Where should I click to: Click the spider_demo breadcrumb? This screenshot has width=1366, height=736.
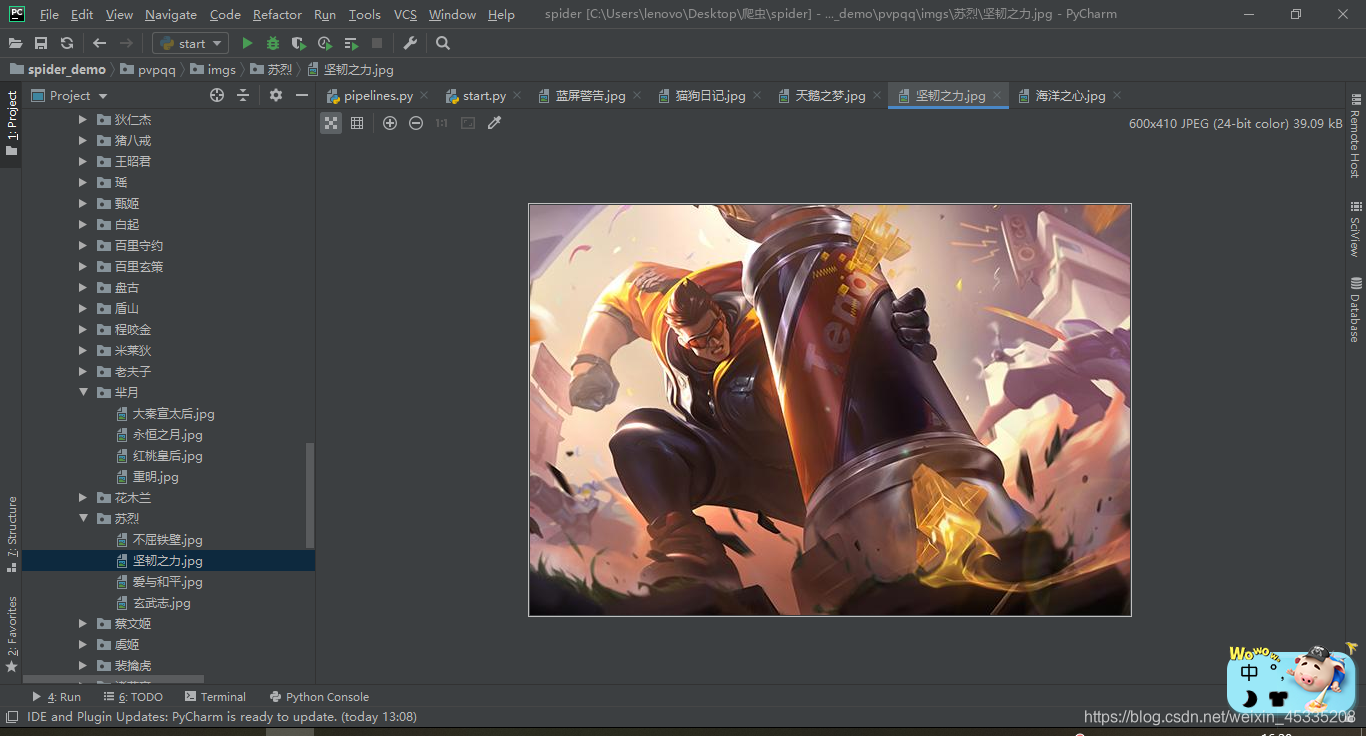pos(58,70)
